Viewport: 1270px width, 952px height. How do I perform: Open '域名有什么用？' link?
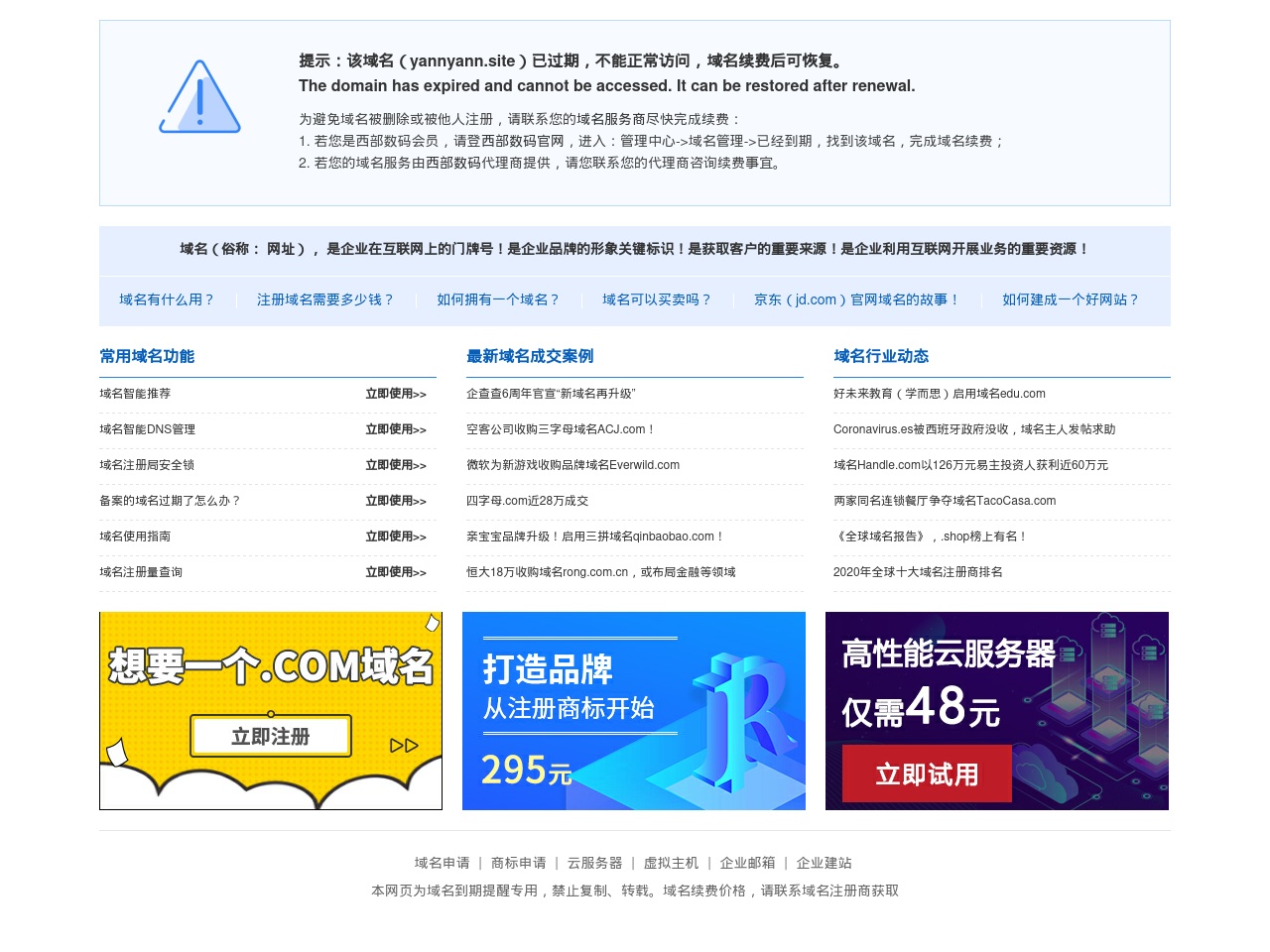tap(168, 299)
